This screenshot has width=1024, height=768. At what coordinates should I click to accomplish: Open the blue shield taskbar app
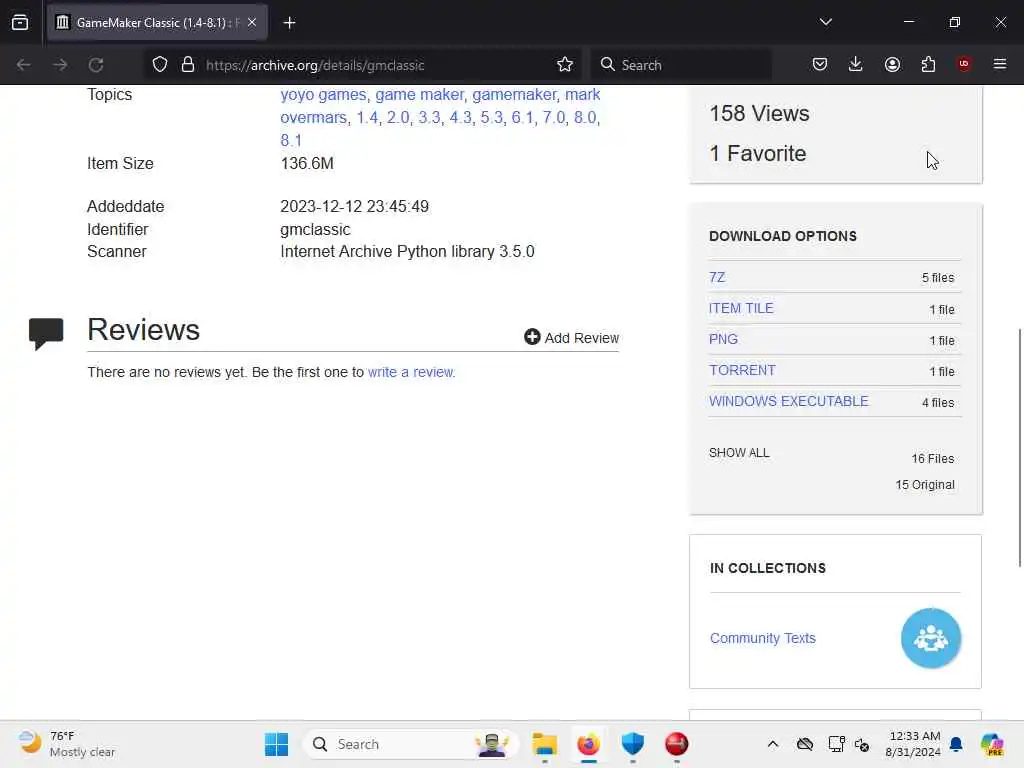[x=633, y=744]
